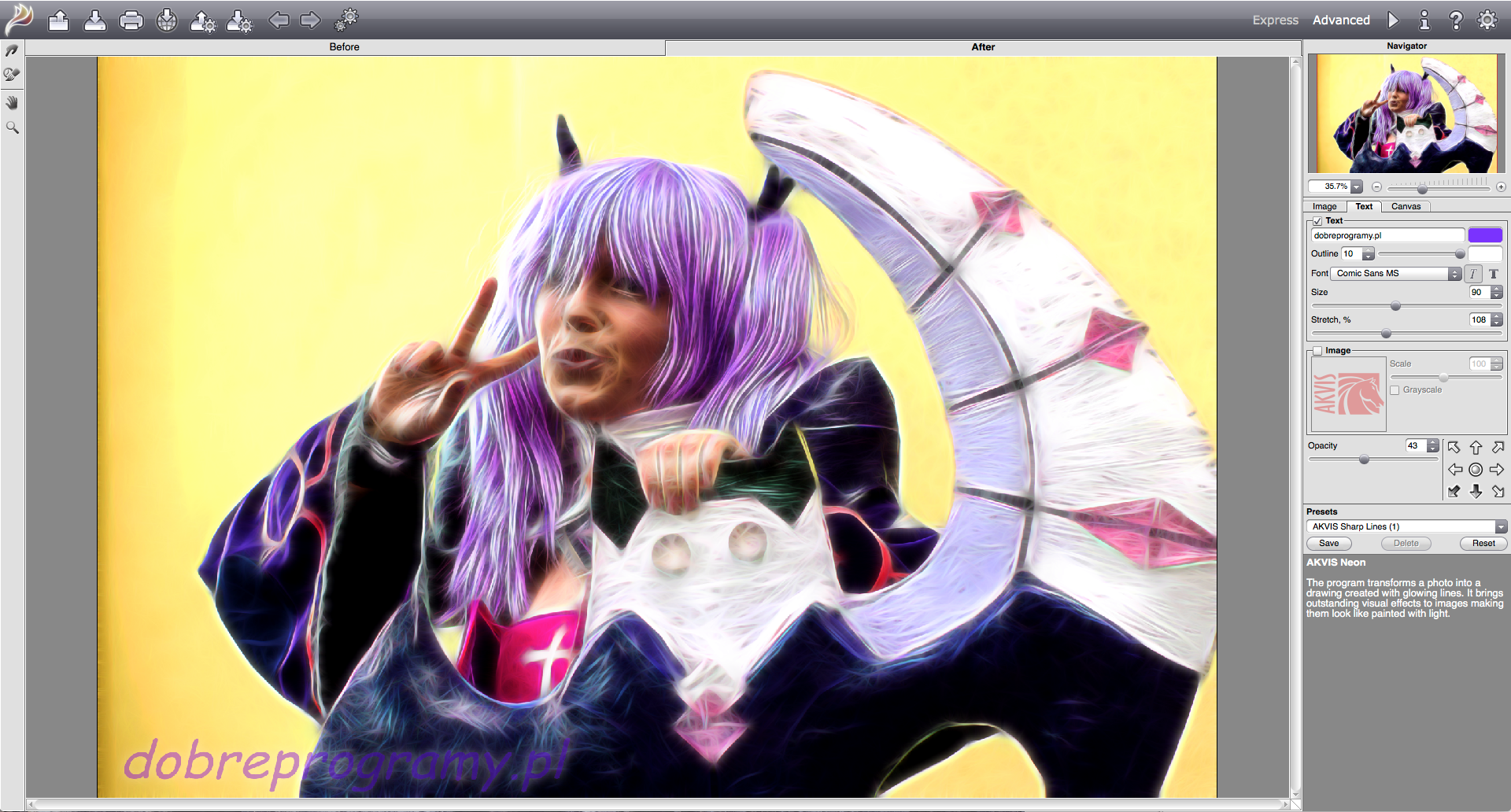Adjust the Opacity slider

[x=1372, y=460]
